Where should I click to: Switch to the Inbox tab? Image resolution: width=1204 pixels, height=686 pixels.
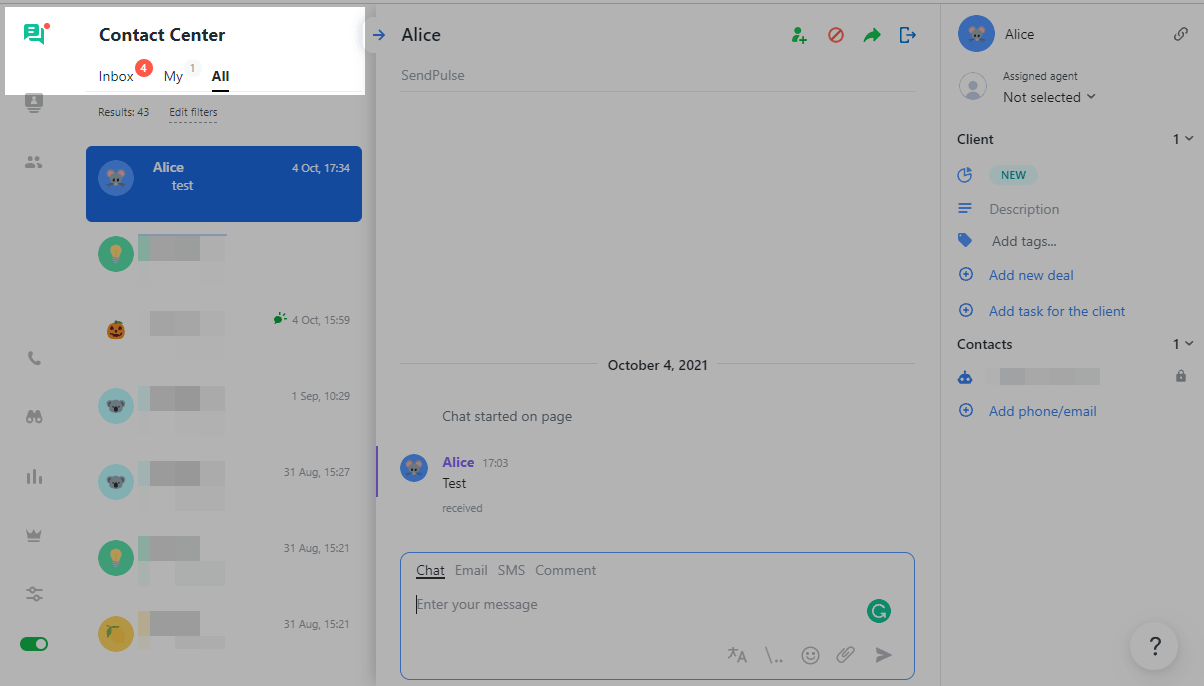click(x=116, y=76)
